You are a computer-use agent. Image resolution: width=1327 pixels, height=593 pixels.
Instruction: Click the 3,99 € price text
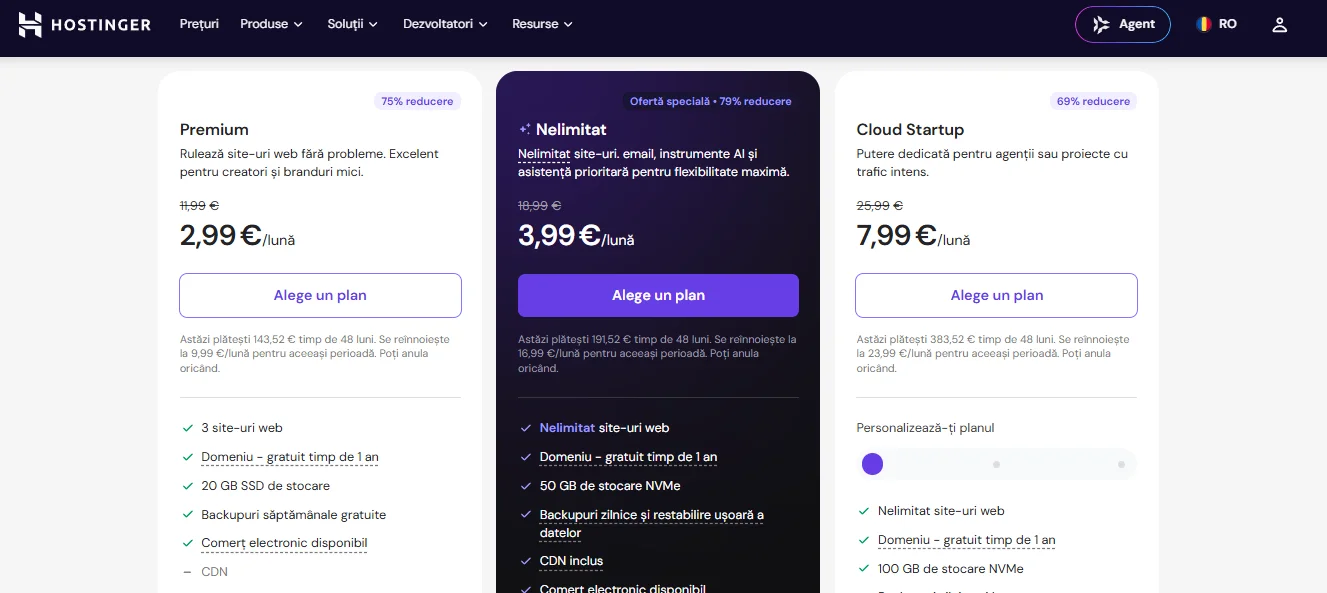pos(559,236)
